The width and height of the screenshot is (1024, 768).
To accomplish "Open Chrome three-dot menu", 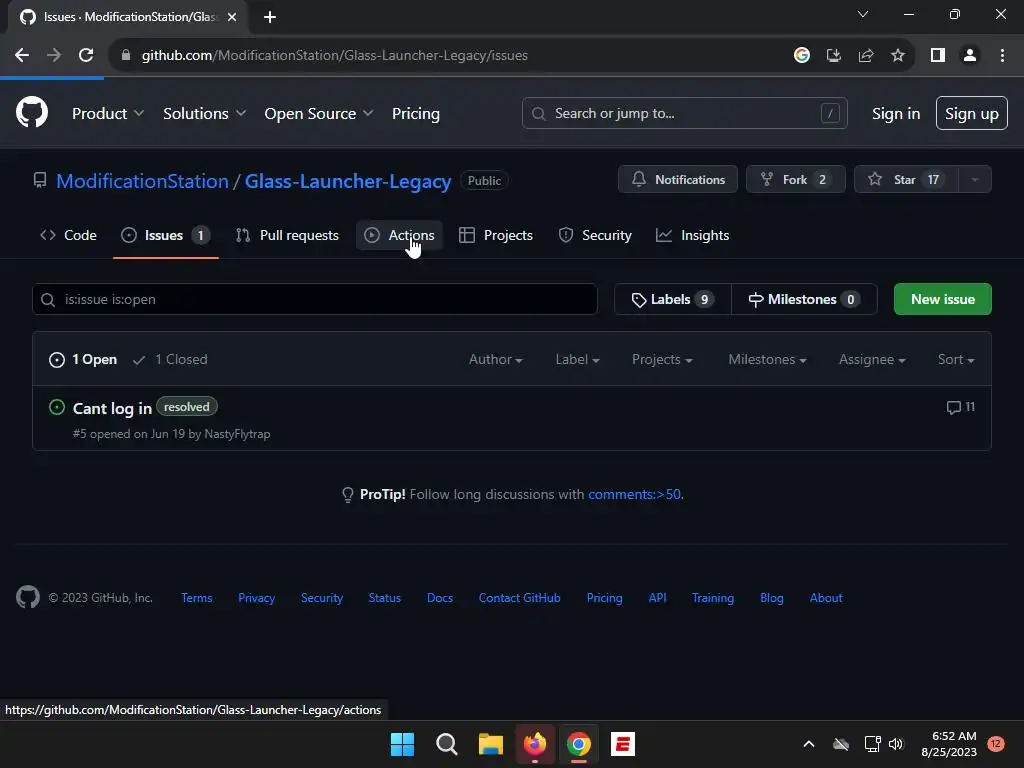I will [1002, 56].
